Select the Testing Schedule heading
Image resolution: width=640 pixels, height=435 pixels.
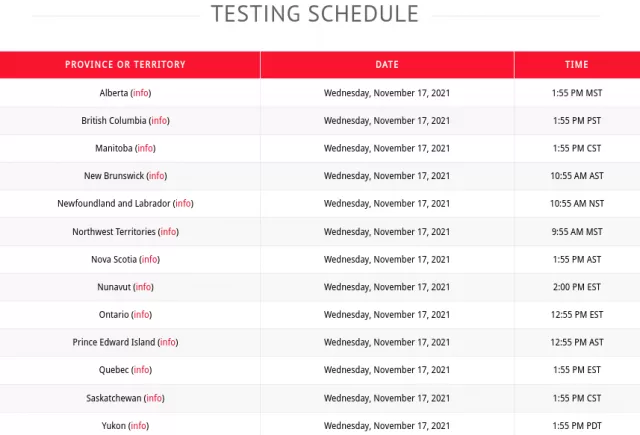pos(315,14)
